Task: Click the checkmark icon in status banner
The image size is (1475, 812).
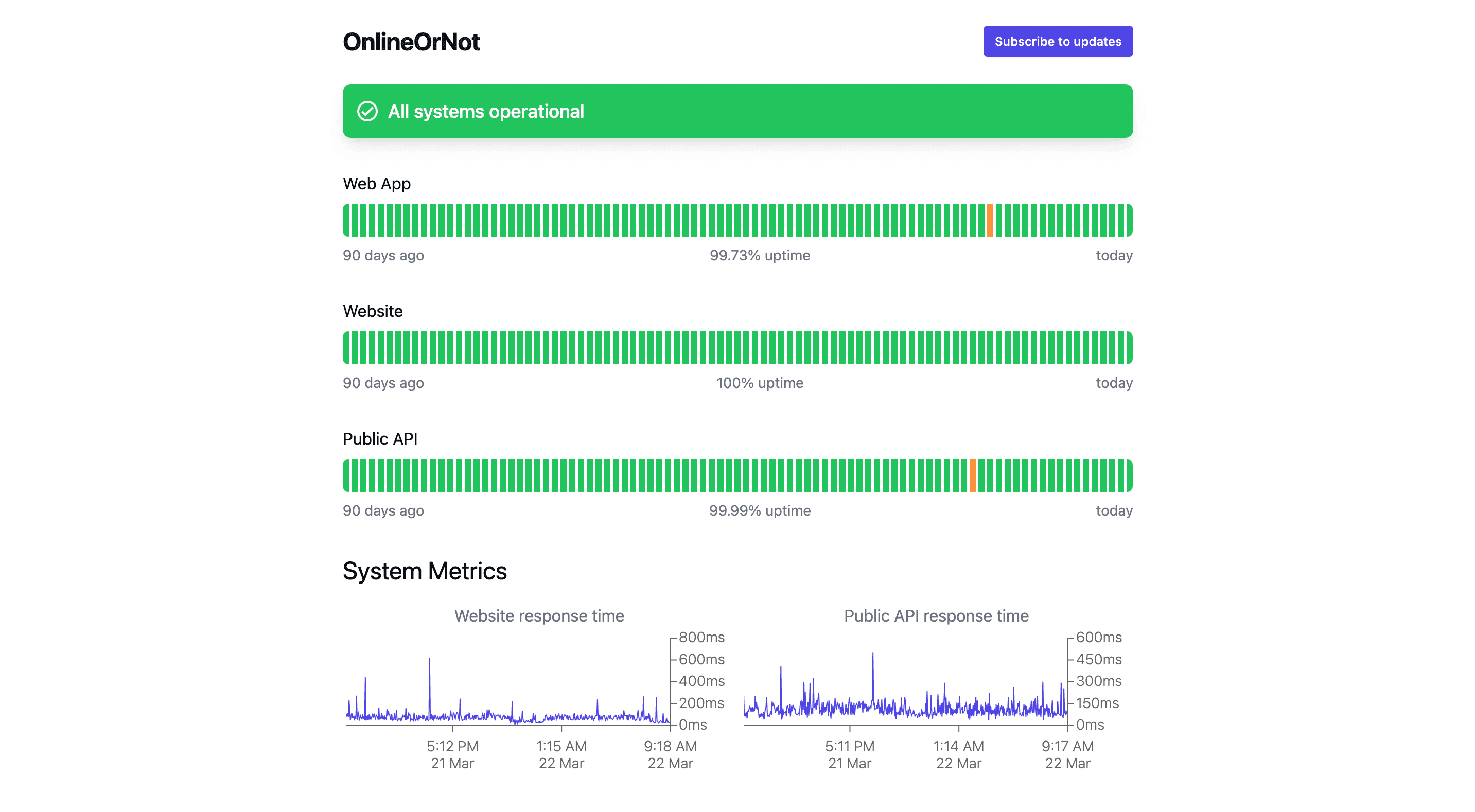Action: click(367, 111)
